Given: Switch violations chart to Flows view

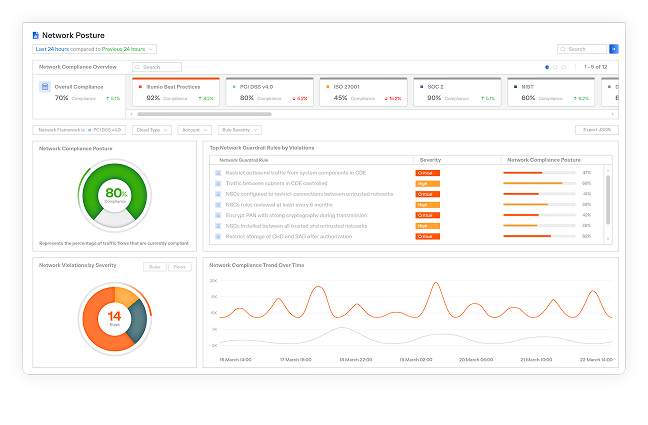Looking at the screenshot, I should (180, 267).
